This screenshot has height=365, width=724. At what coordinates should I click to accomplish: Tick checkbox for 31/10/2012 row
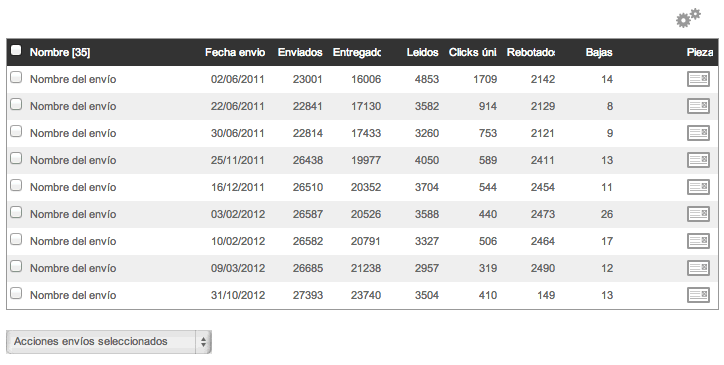[x=16, y=293]
